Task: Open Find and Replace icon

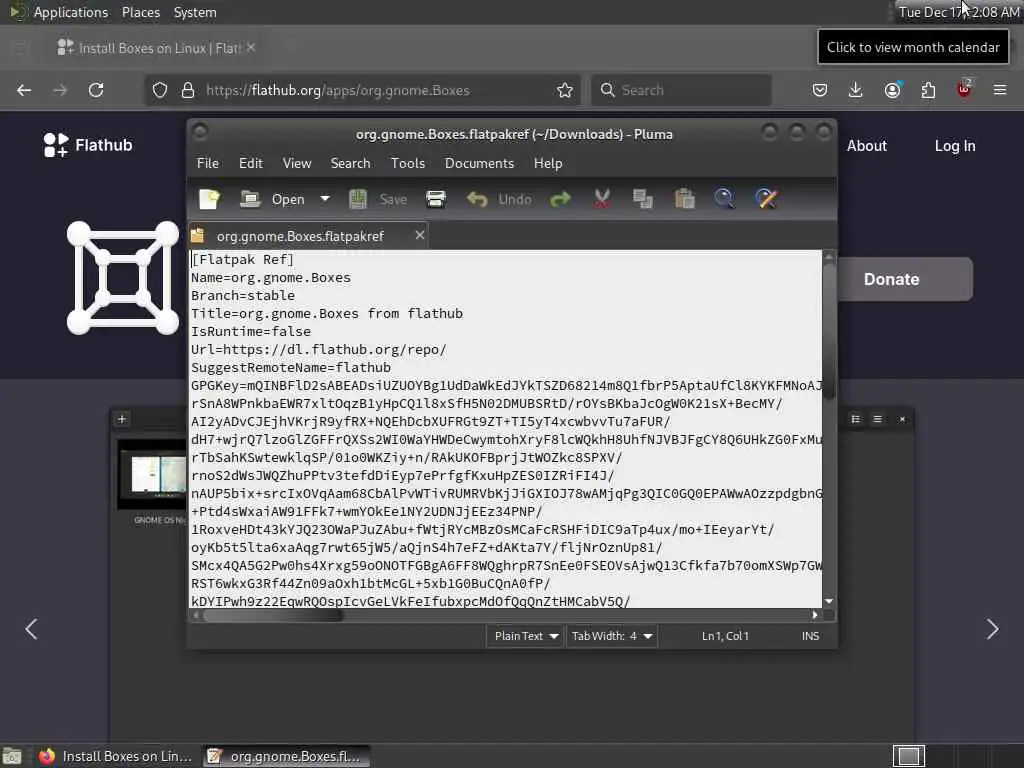Action: click(766, 199)
